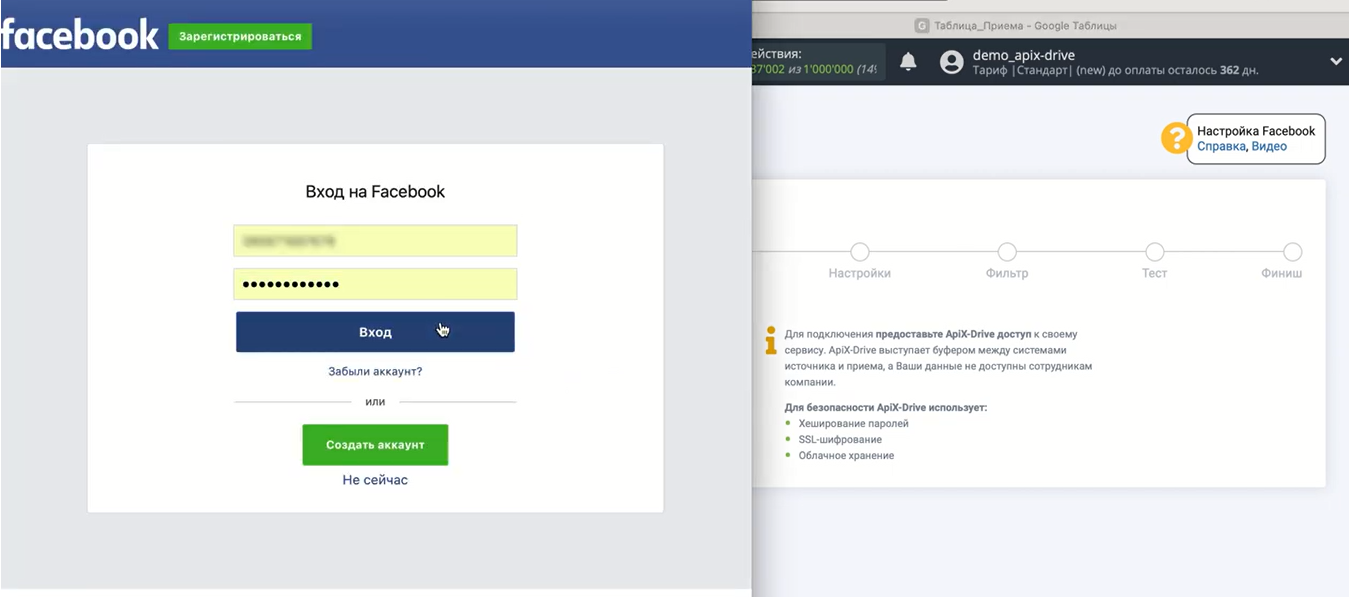Click the Тариф Стандарт payment info text
1349x597 pixels.
click(1115, 71)
